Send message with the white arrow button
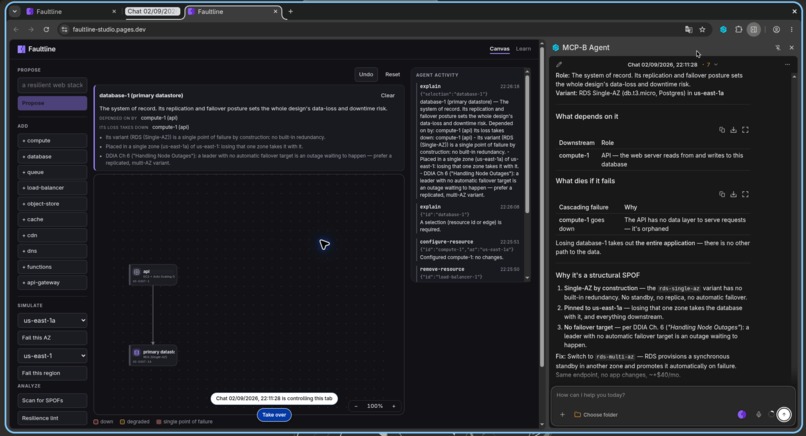This screenshot has width=806, height=436. 784,414
